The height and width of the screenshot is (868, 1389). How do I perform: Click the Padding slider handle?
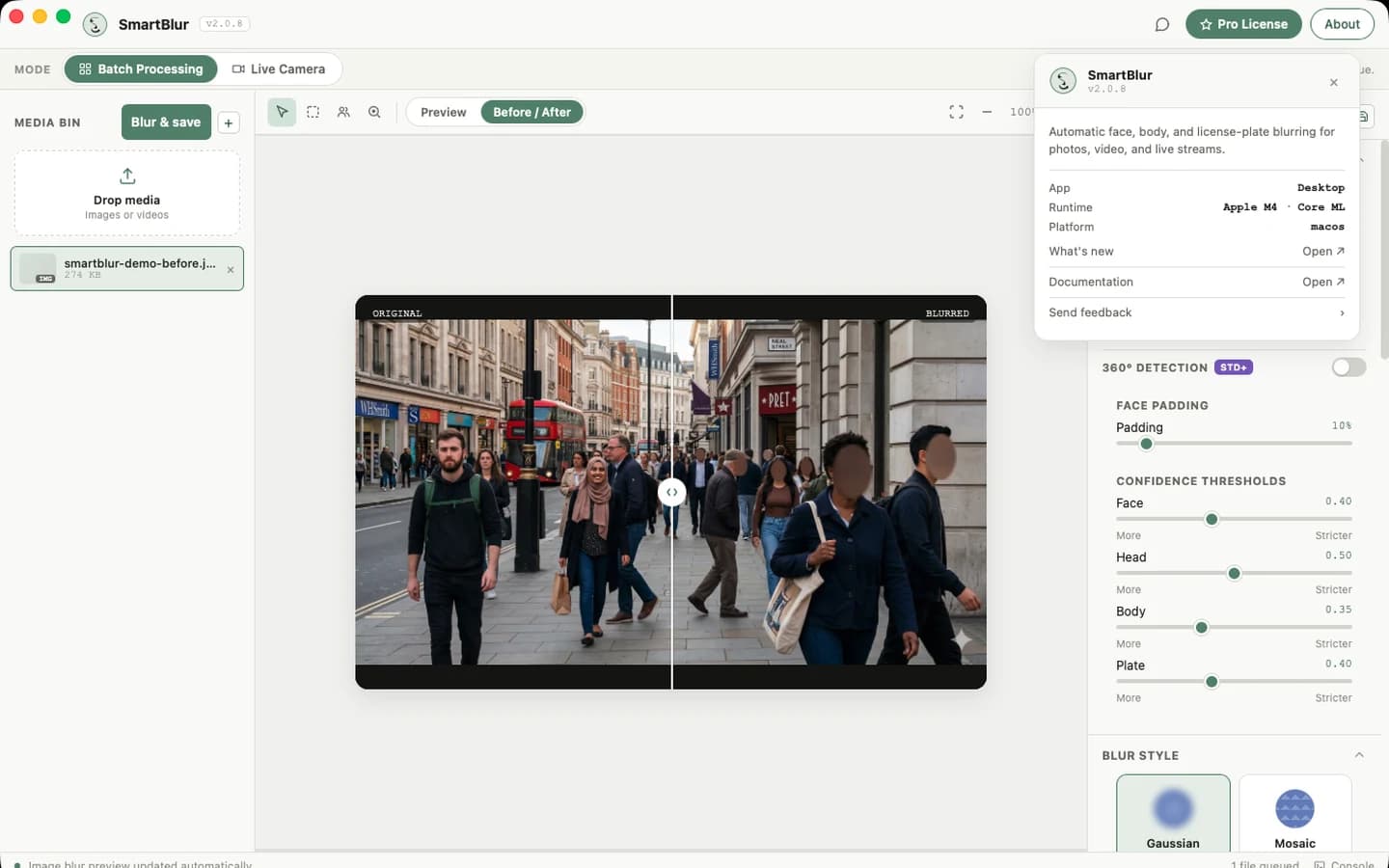pos(1146,444)
